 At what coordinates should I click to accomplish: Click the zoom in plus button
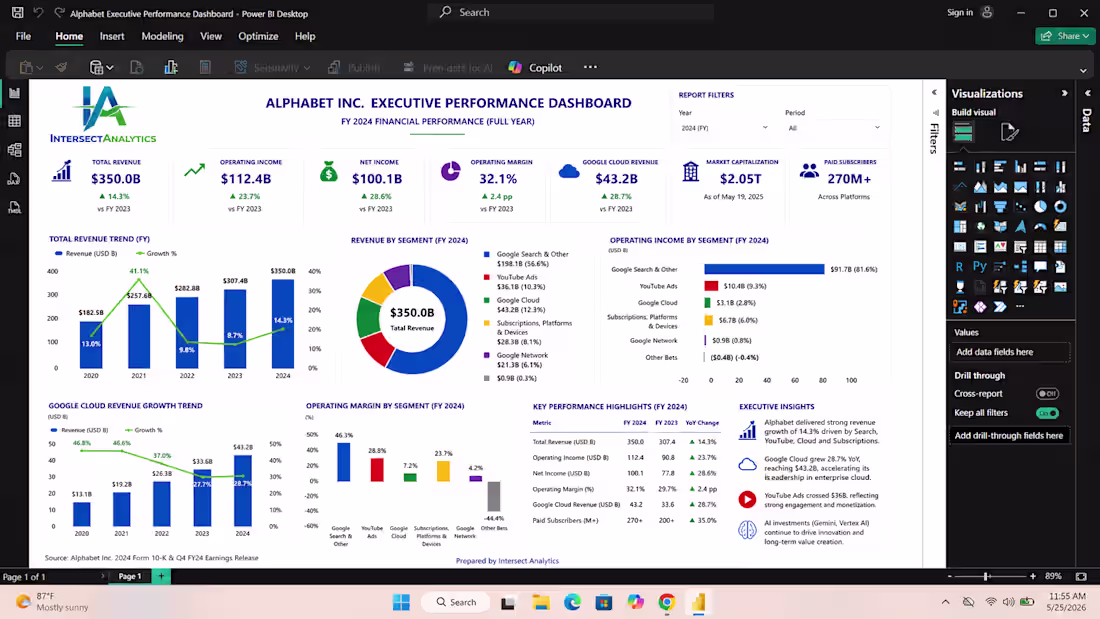(1033, 576)
